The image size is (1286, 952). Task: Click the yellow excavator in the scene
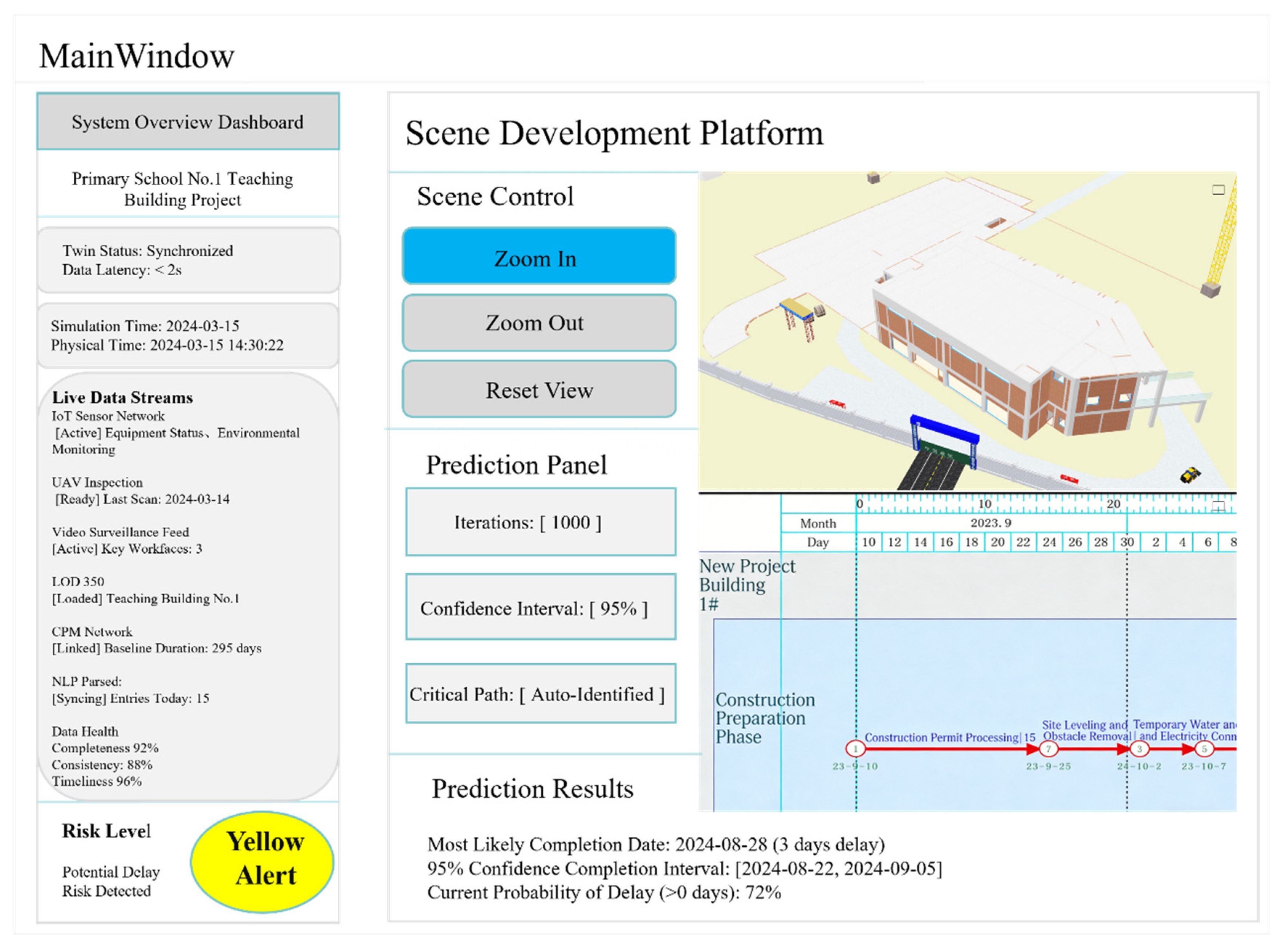tap(1191, 474)
